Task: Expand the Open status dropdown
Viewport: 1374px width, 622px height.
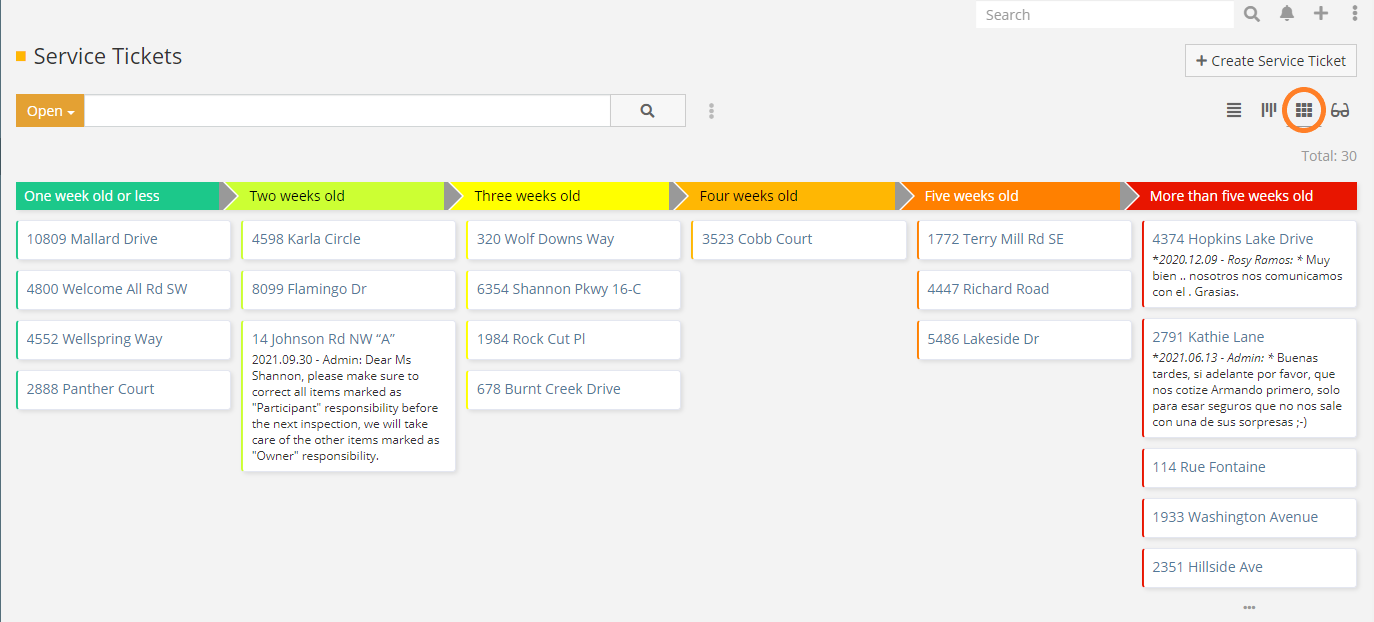Action: [50, 111]
